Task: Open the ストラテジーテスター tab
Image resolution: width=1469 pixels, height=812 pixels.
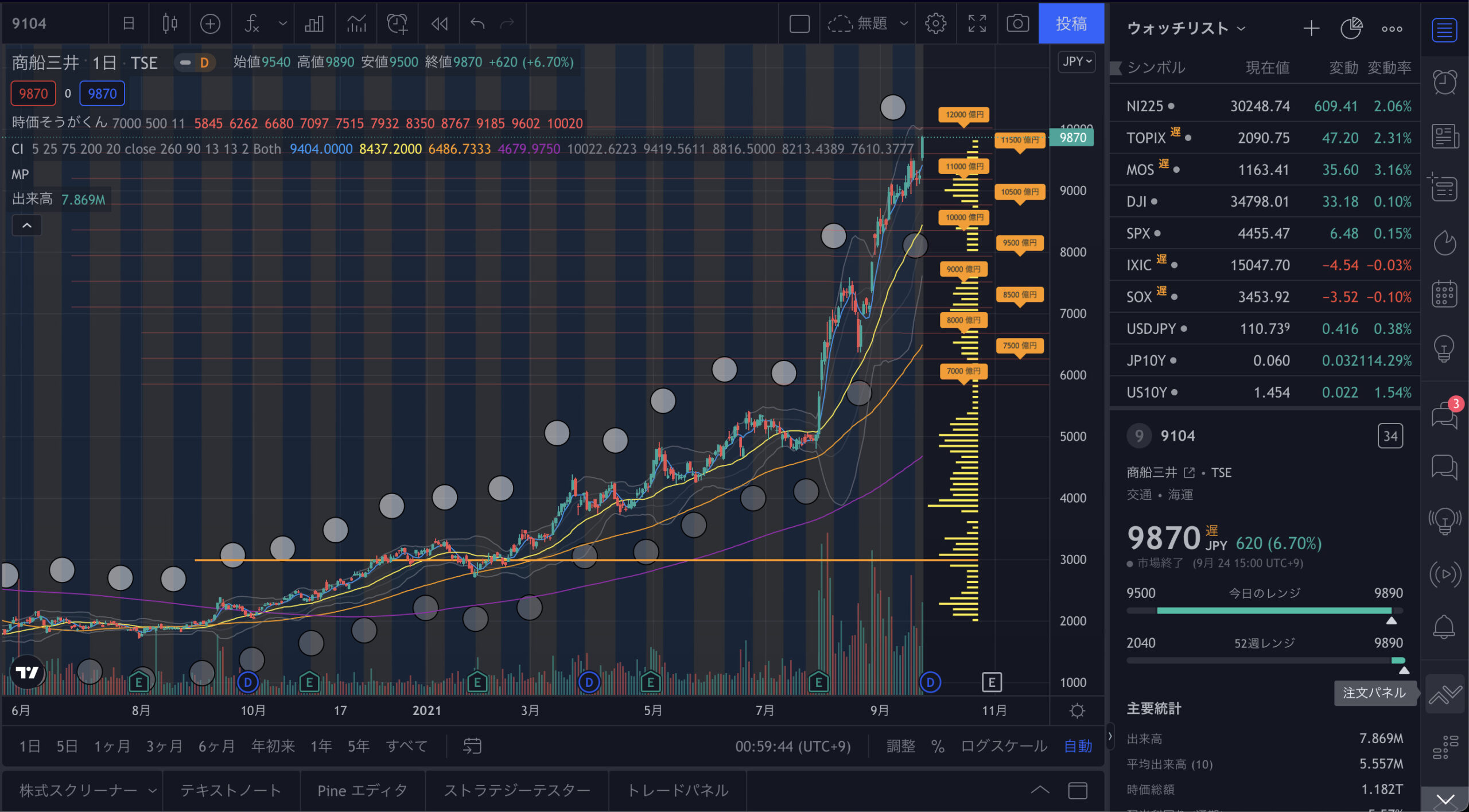Action: tap(518, 790)
